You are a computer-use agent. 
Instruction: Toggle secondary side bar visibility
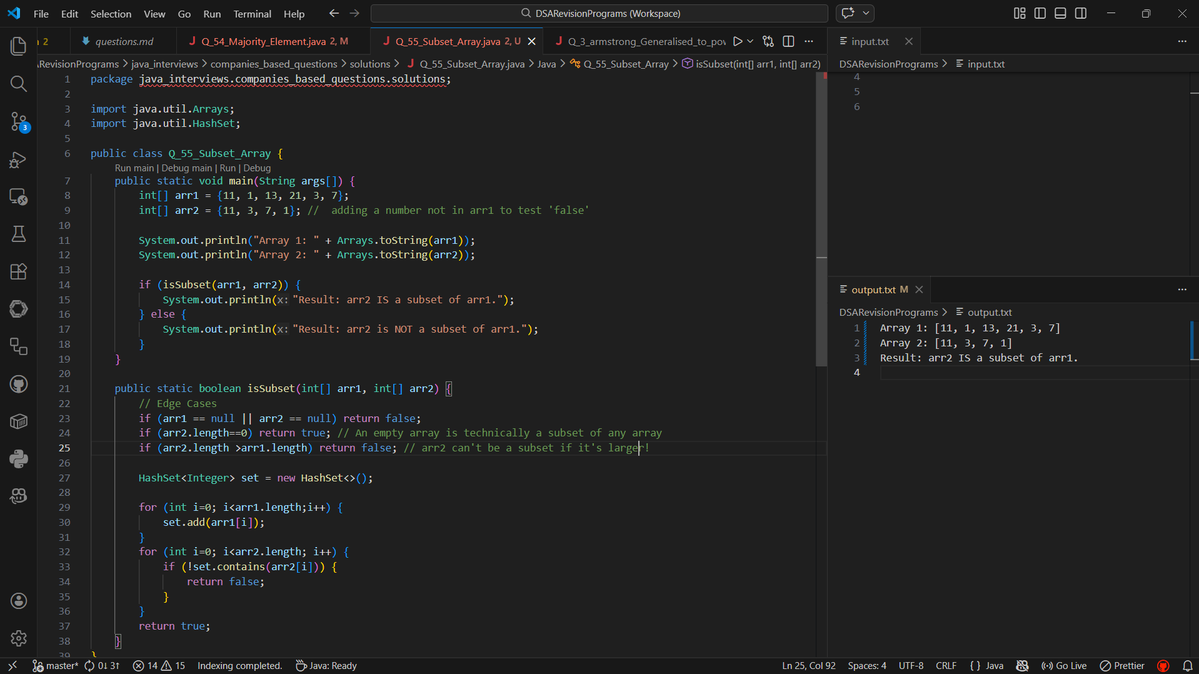pyautogui.click(x=1080, y=13)
